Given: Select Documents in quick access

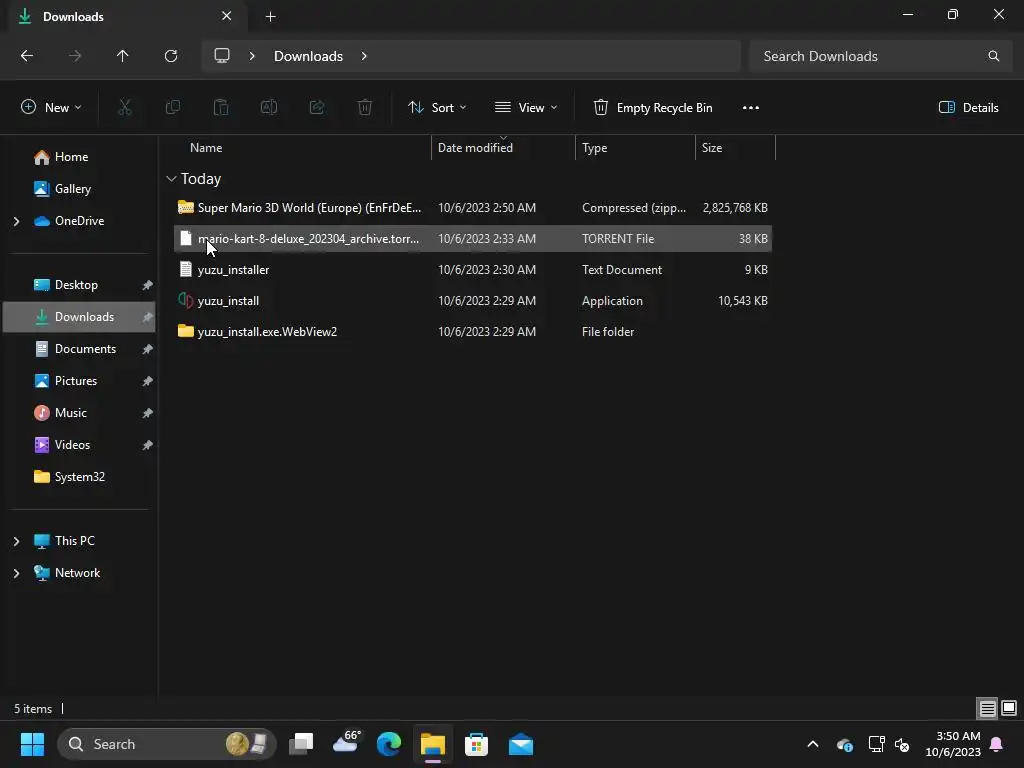Looking at the screenshot, I should tap(78, 349).
